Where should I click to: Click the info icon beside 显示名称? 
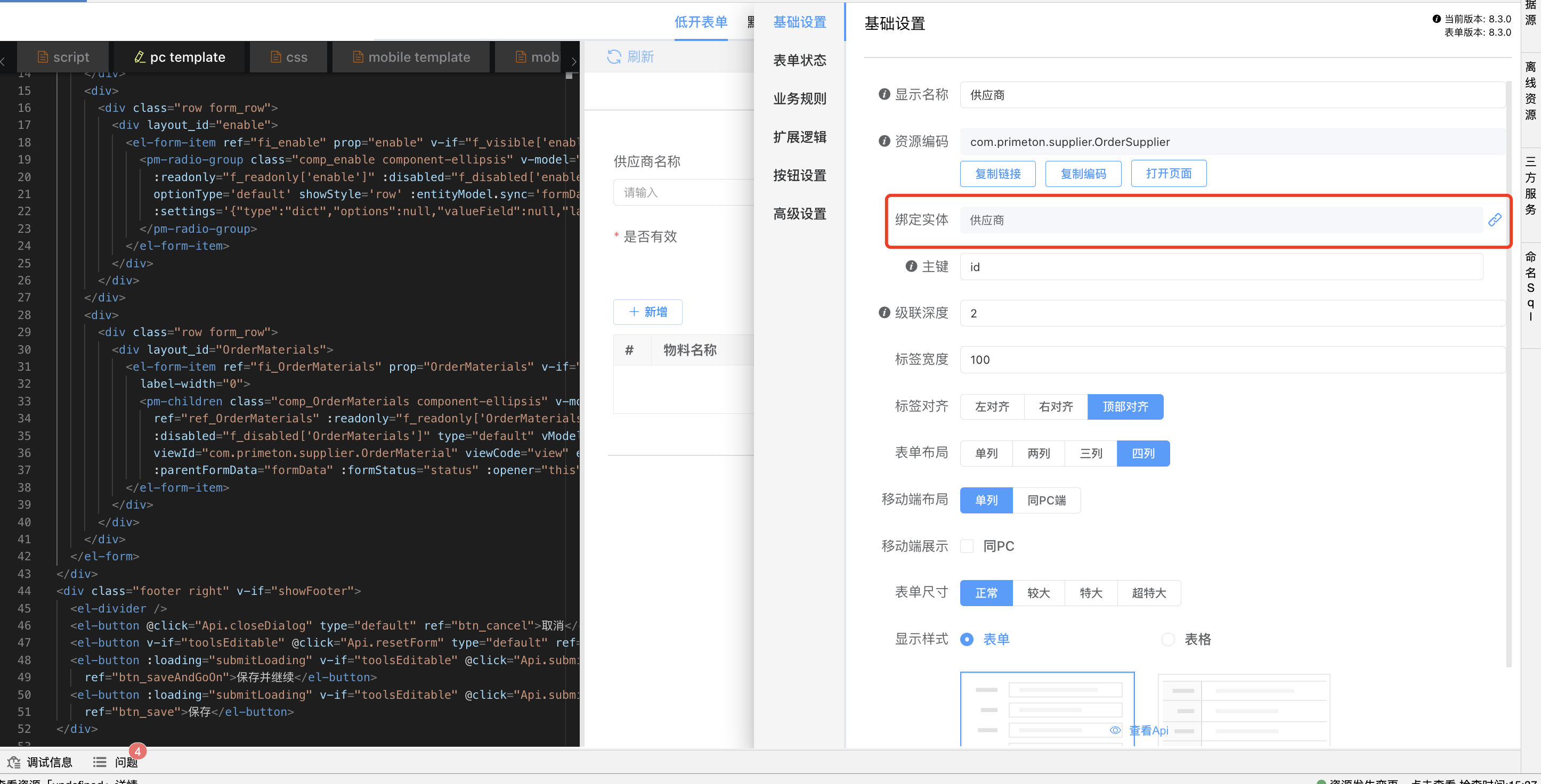pyautogui.click(x=883, y=94)
